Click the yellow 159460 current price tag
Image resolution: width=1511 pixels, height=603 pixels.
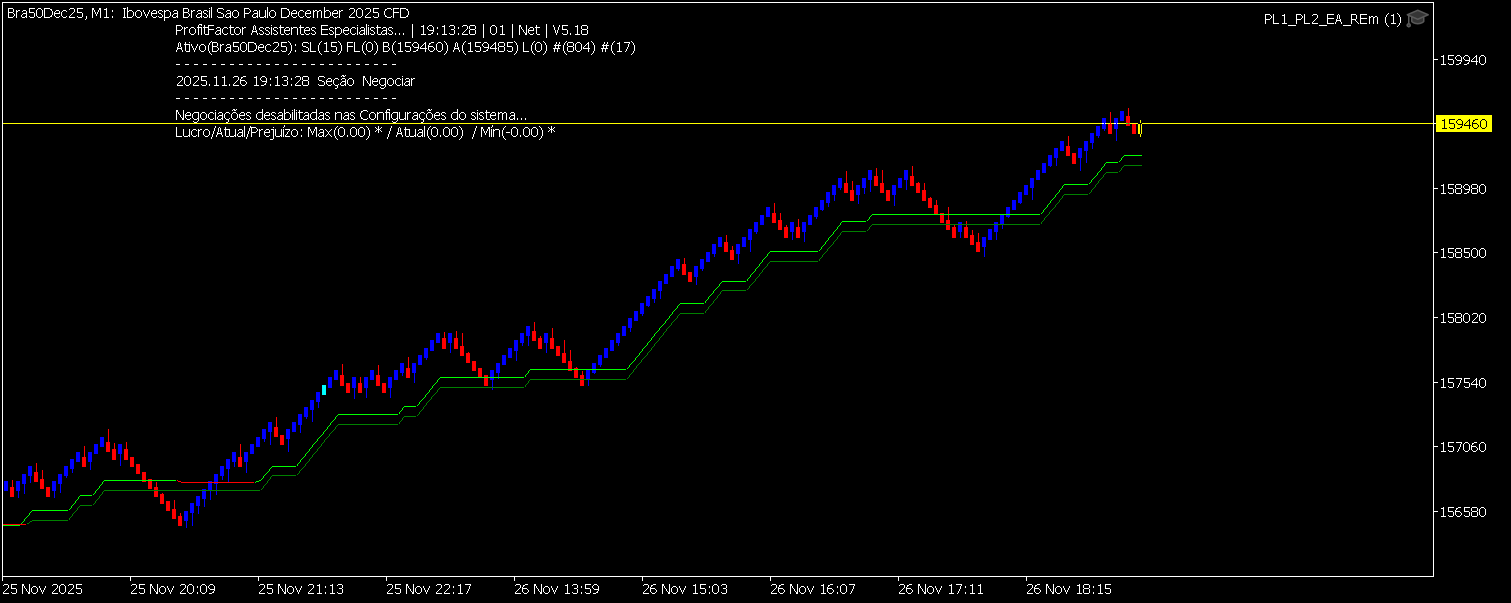tap(1463, 124)
